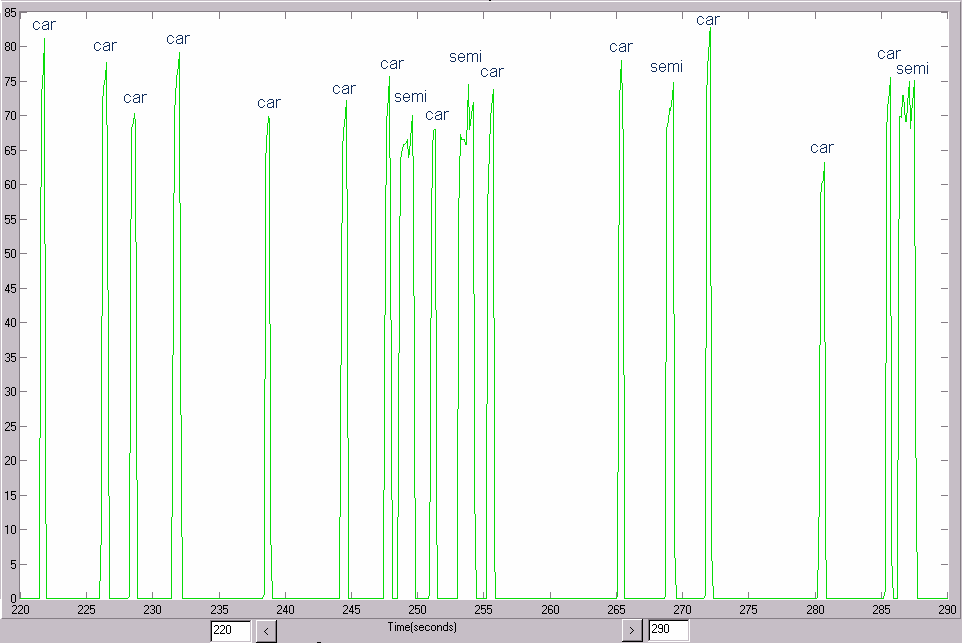The height and width of the screenshot is (643, 962).
Task: Click the y-axis tick label 15
Action: click(x=10, y=495)
